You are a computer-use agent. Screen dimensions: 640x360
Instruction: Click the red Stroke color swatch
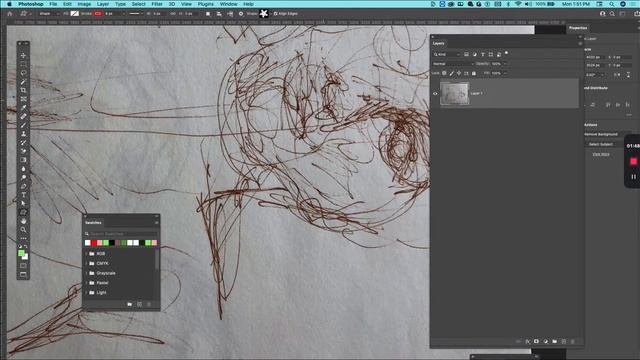click(98, 13)
